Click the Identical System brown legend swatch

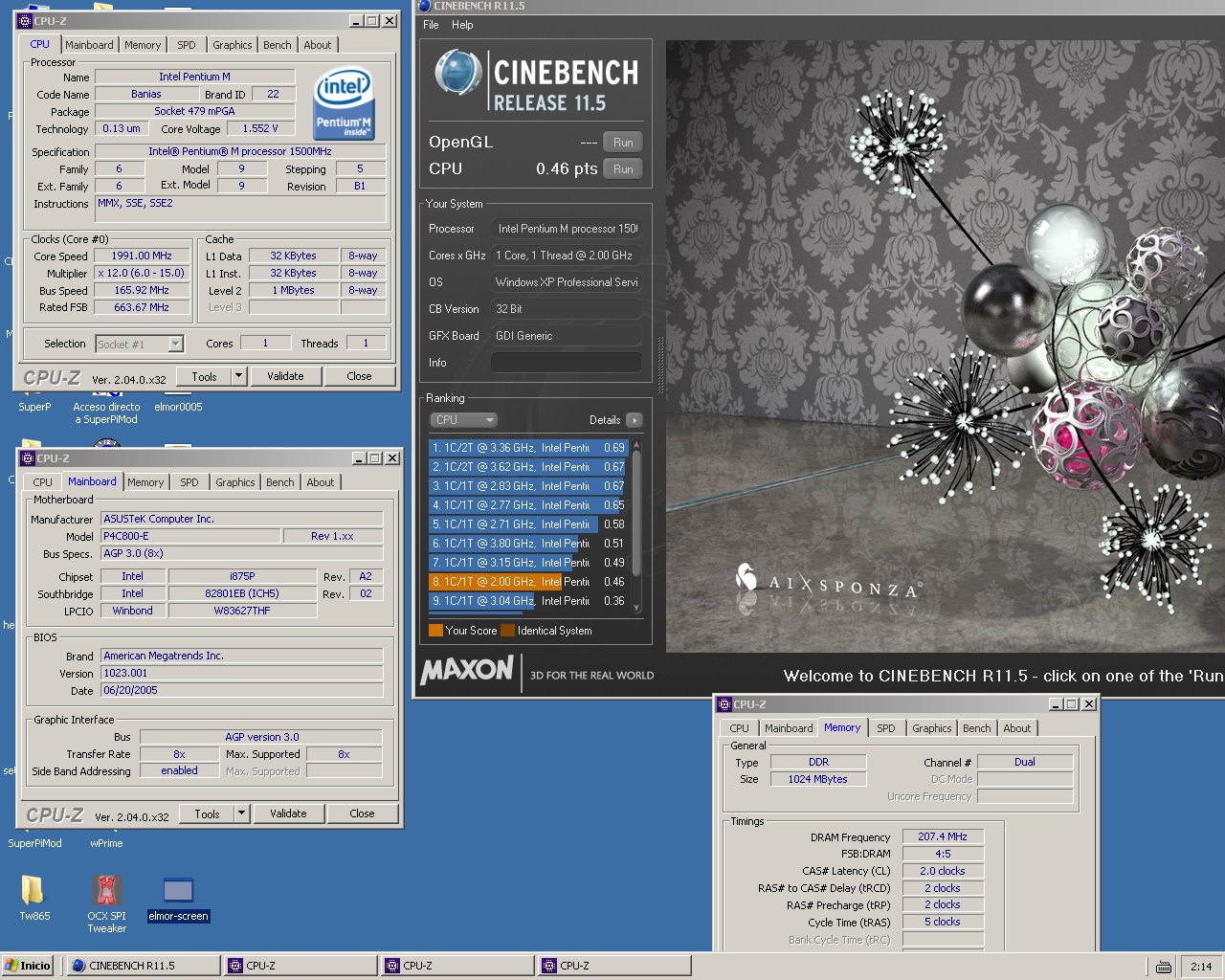[x=507, y=631]
